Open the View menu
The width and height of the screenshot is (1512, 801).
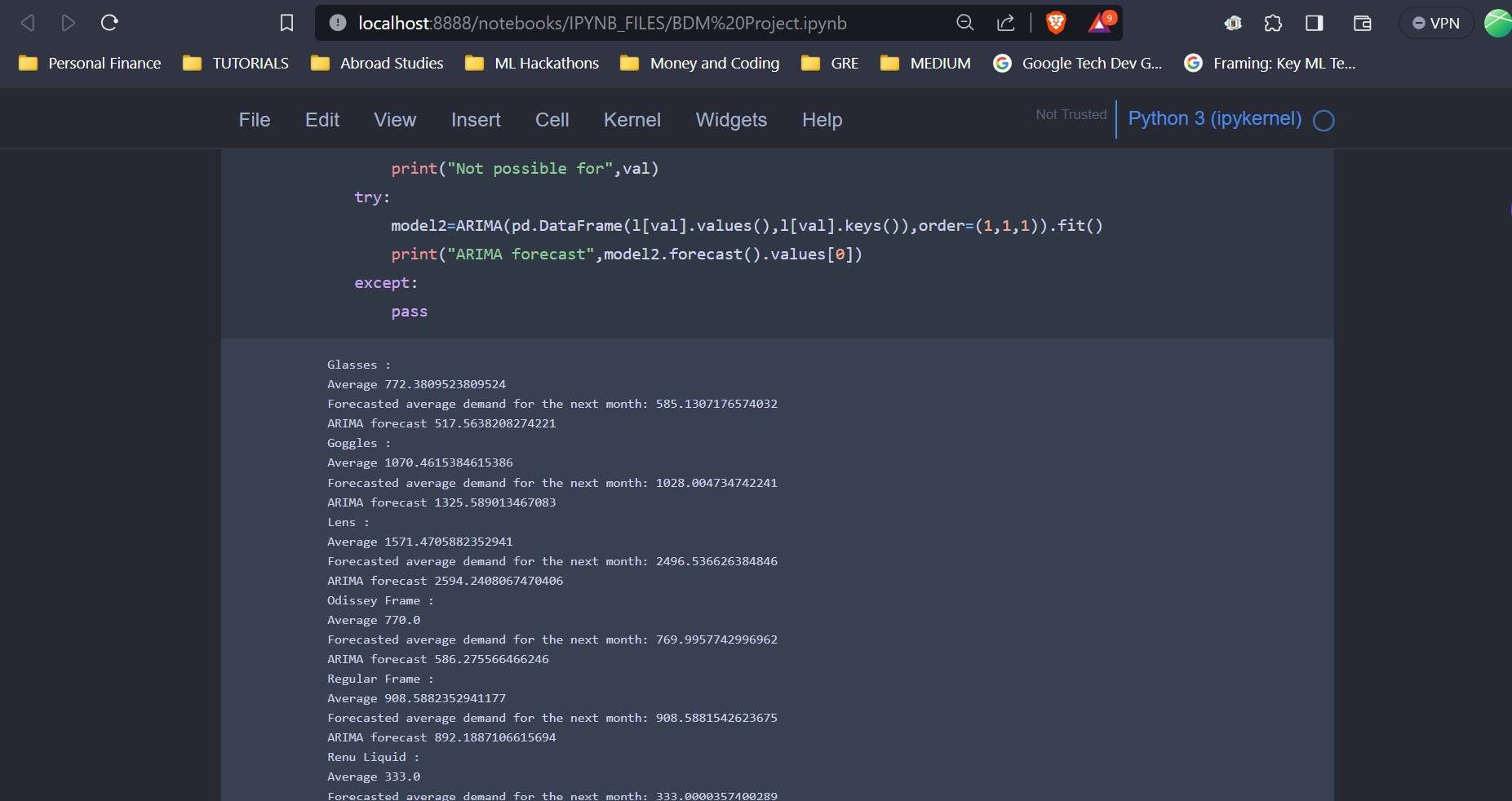pos(395,120)
